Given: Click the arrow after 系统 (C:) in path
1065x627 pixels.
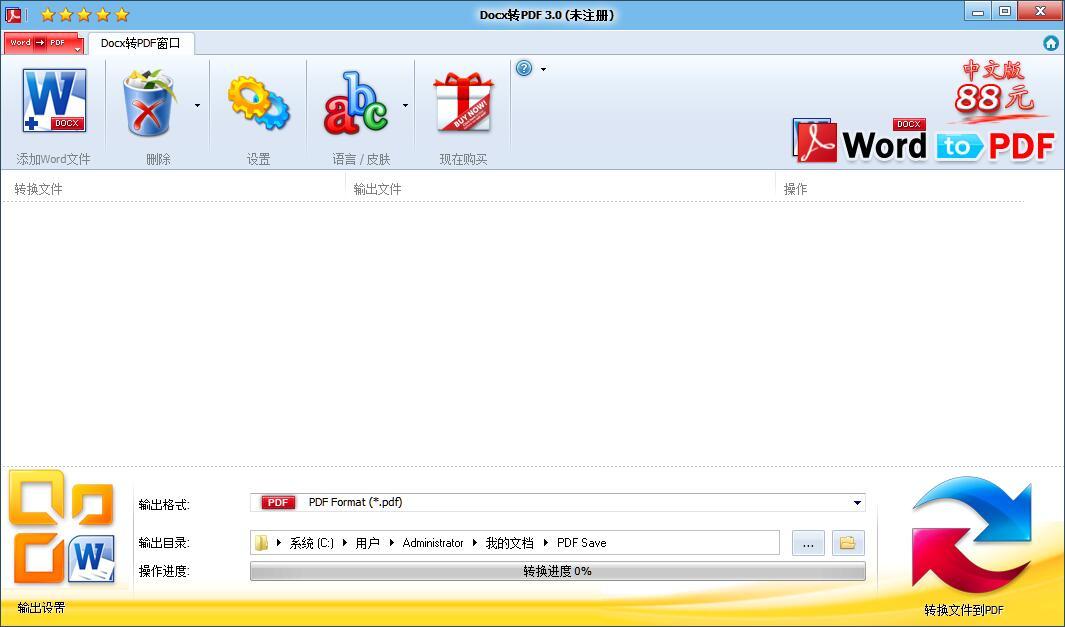Looking at the screenshot, I should [x=345, y=543].
